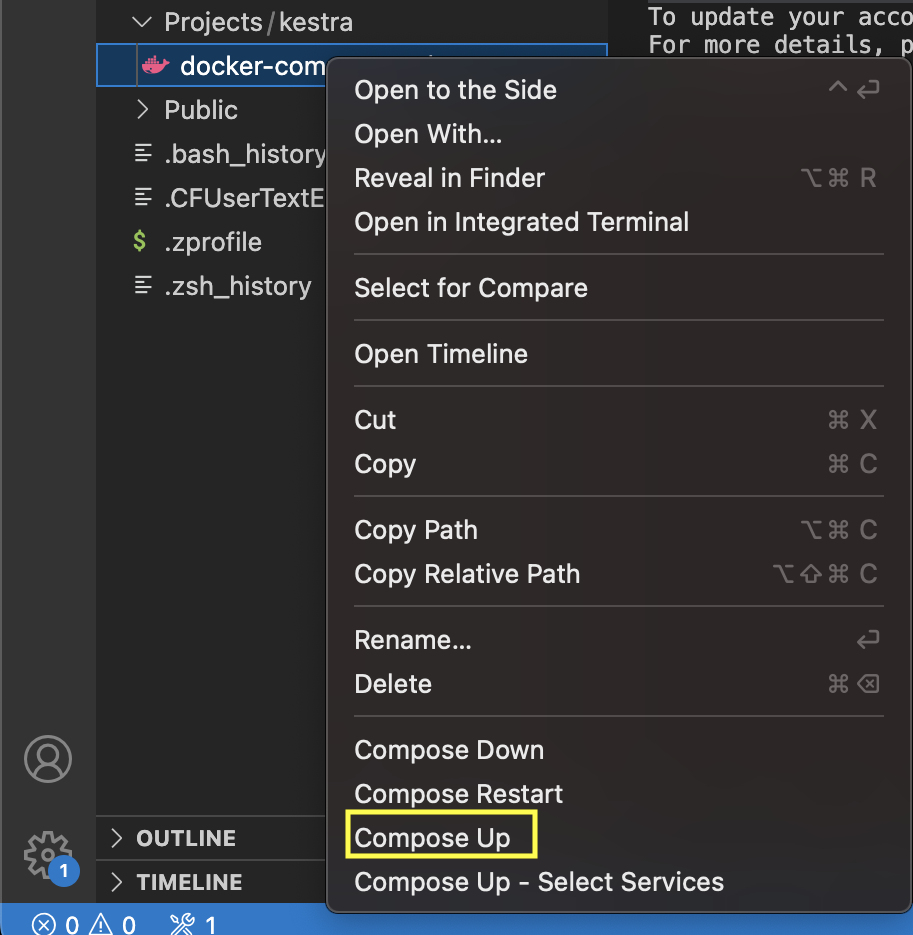The height and width of the screenshot is (935, 913).
Task: Select Reveal in Finder
Action: click(449, 178)
